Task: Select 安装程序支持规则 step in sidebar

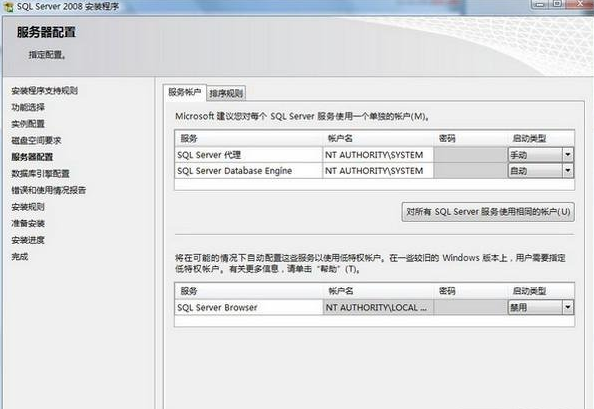Action: click(x=45, y=91)
